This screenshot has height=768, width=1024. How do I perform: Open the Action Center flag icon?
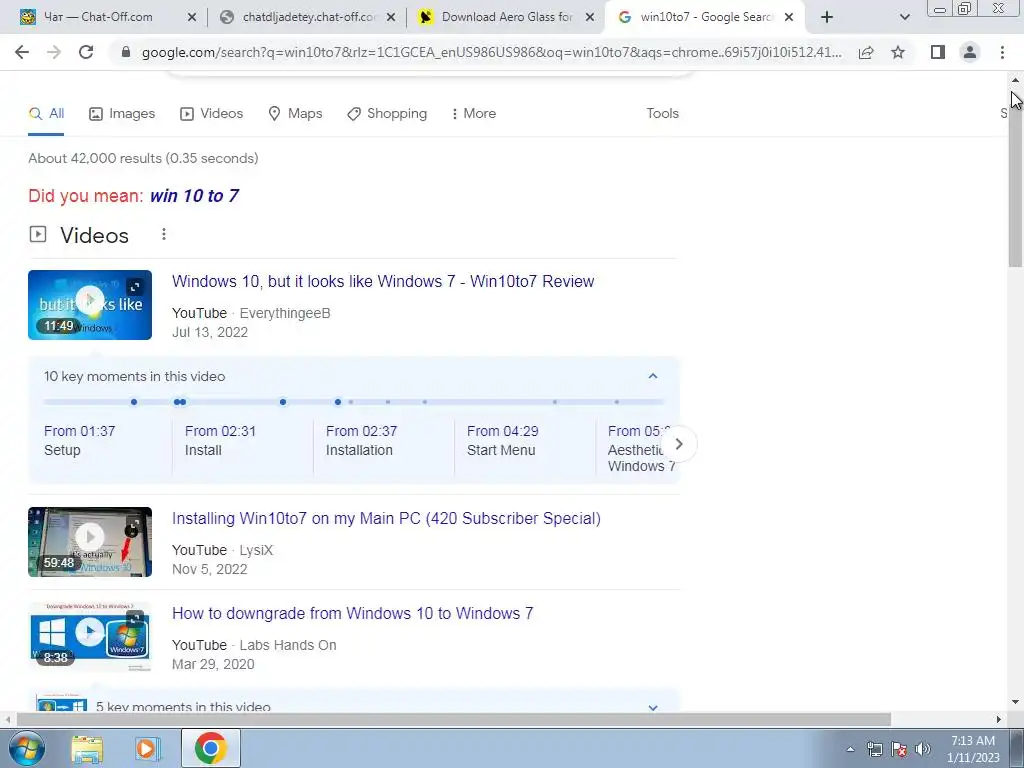click(899, 749)
